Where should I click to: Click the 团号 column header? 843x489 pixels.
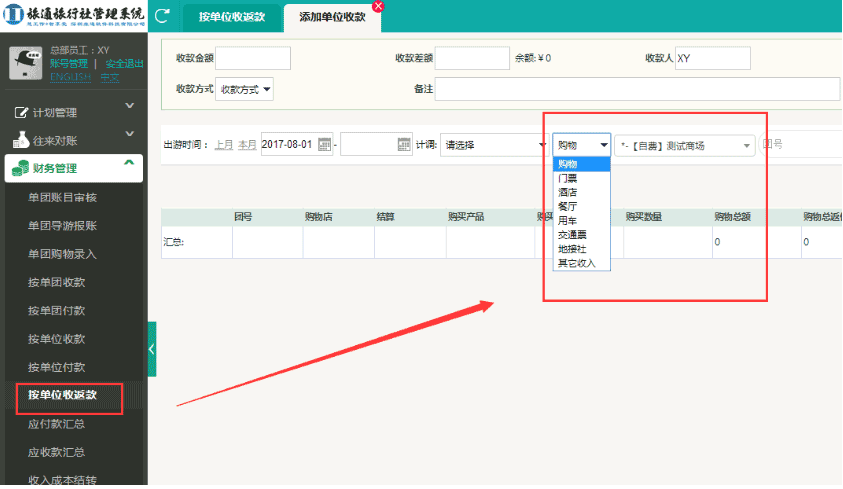243,217
